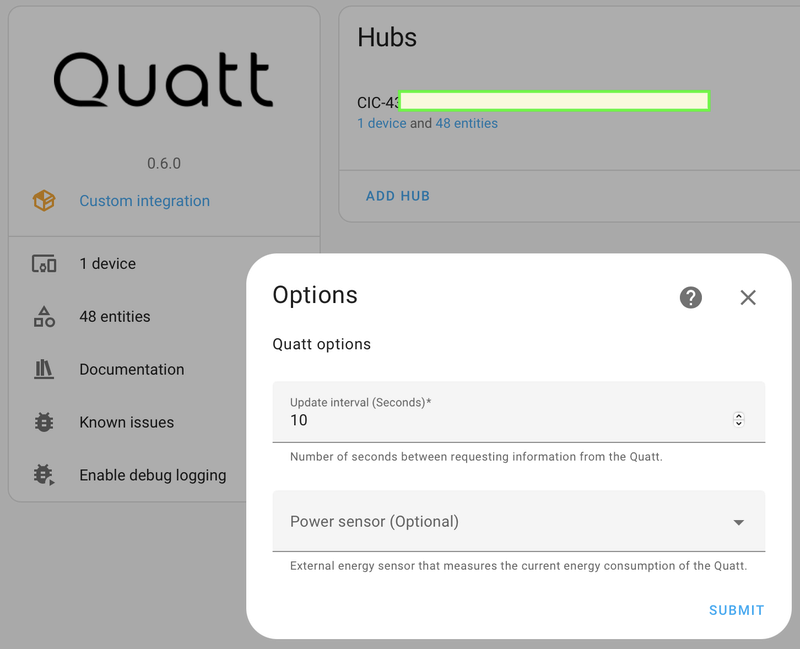This screenshot has height=649, width=800.
Task: Focus the Update interval seconds field
Action: click(x=500, y=420)
